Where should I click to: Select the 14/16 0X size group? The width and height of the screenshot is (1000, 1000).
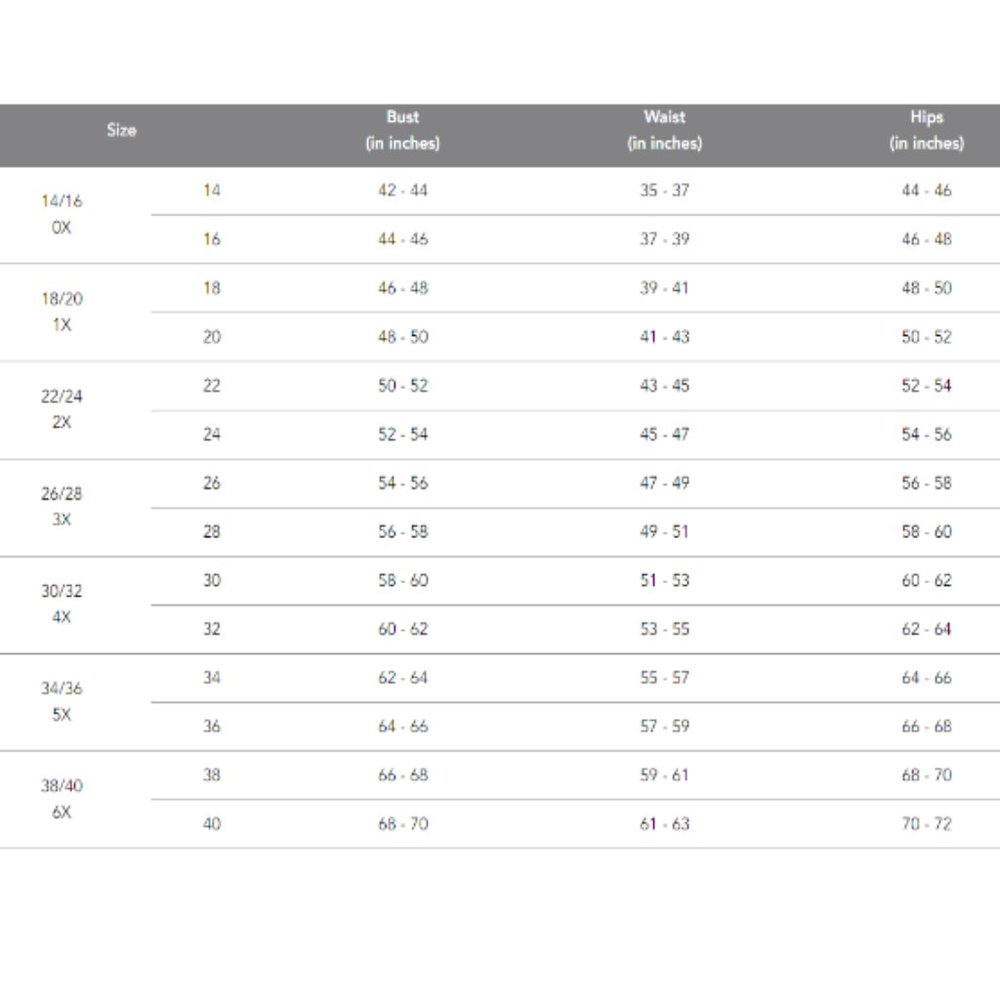coord(62,214)
